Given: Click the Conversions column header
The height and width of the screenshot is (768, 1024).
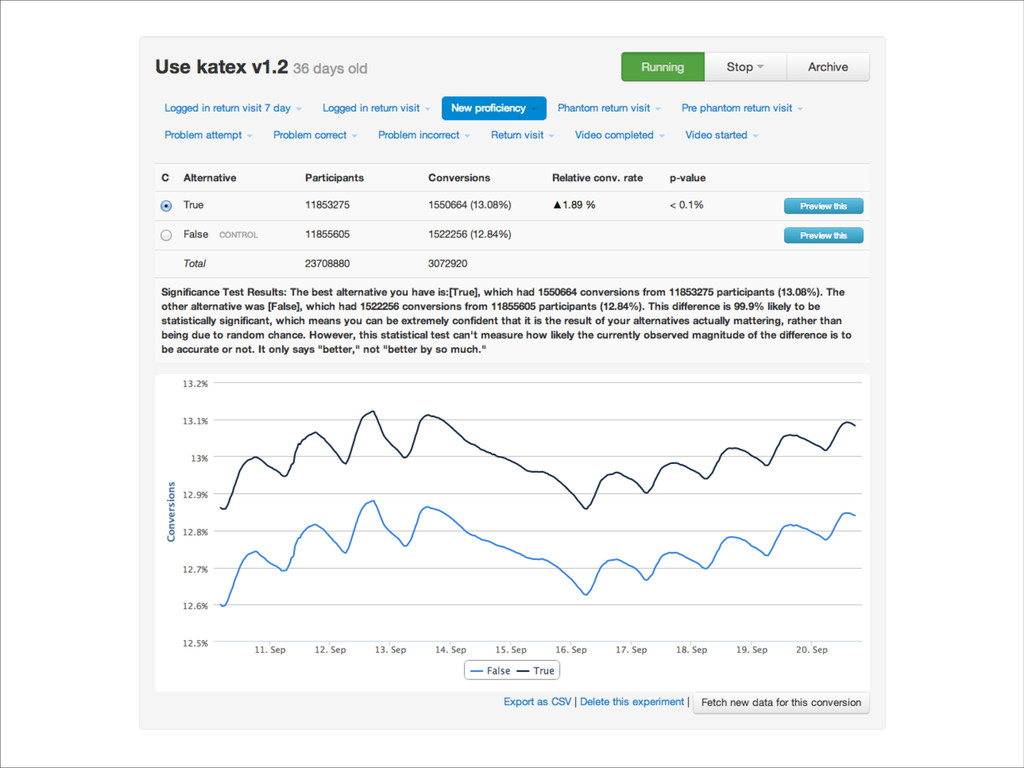Looking at the screenshot, I should pyautogui.click(x=459, y=178).
